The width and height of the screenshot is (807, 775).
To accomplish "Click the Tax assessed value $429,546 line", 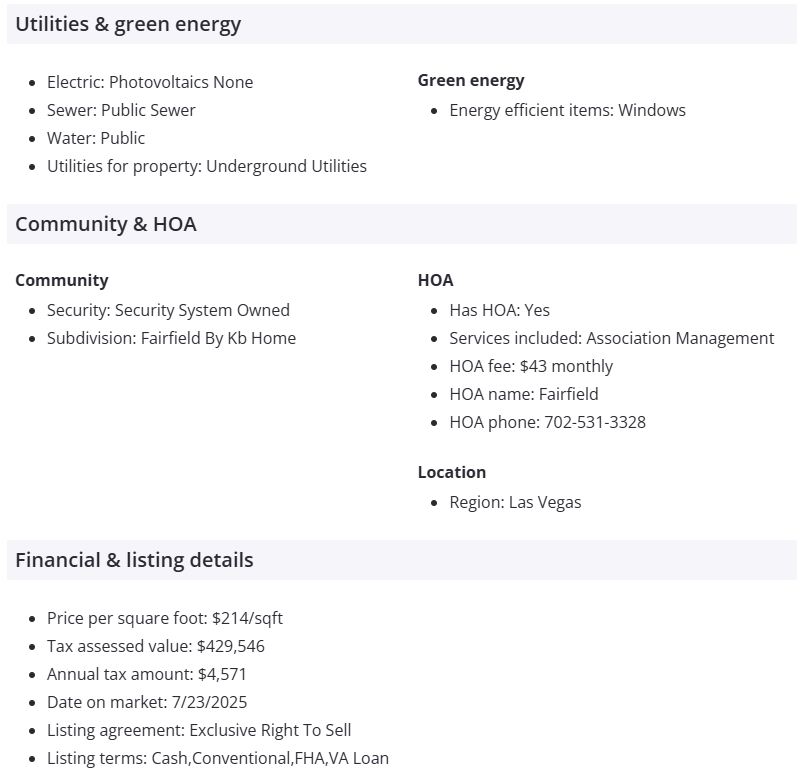I will (156, 646).
